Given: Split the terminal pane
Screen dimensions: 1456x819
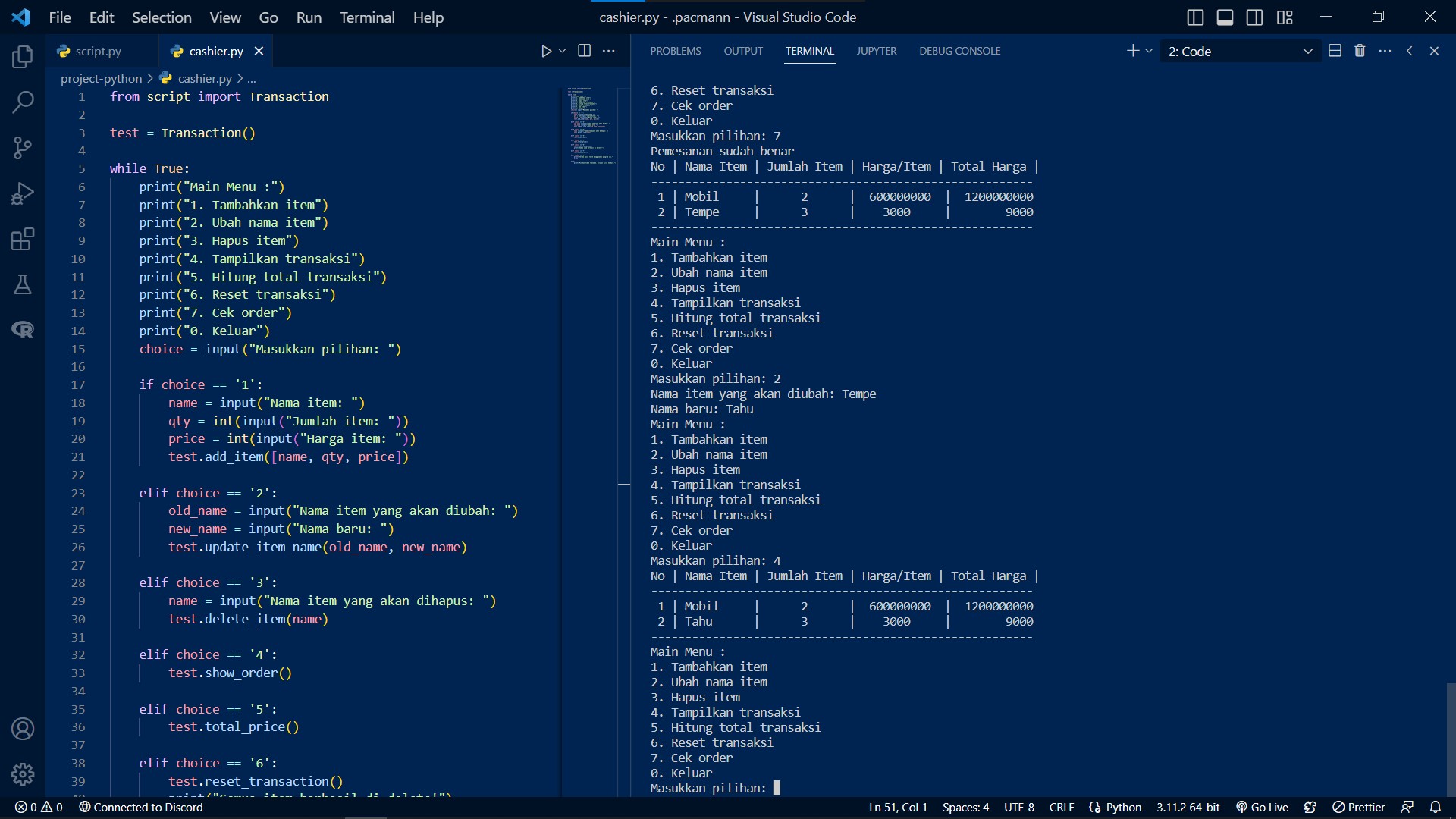Looking at the screenshot, I should point(1335,50).
